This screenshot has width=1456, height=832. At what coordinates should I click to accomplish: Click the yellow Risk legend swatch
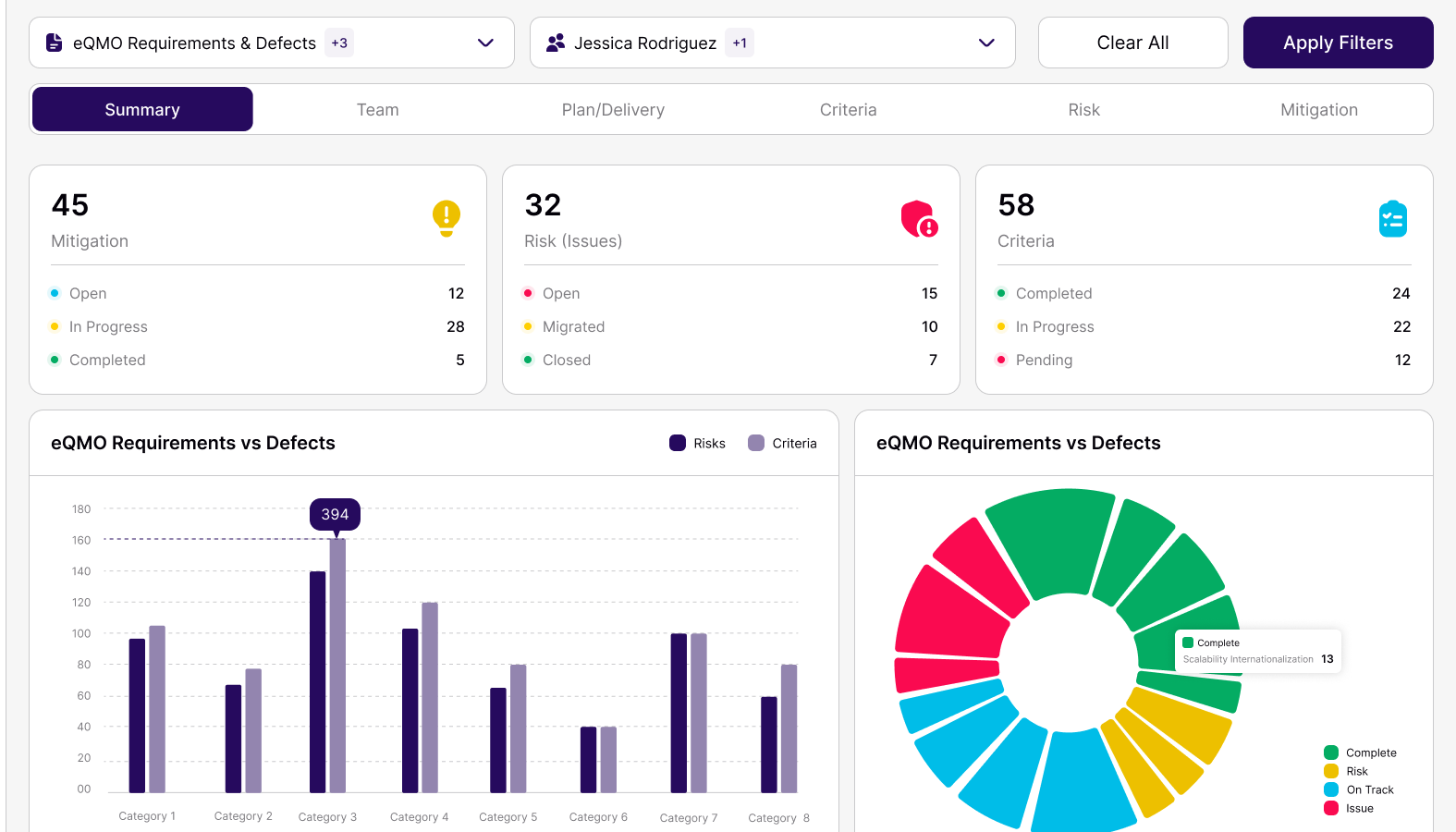[x=1331, y=771]
